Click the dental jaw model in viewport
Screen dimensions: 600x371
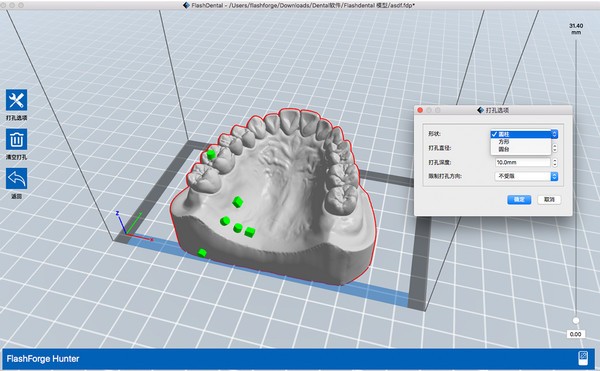coord(274,197)
